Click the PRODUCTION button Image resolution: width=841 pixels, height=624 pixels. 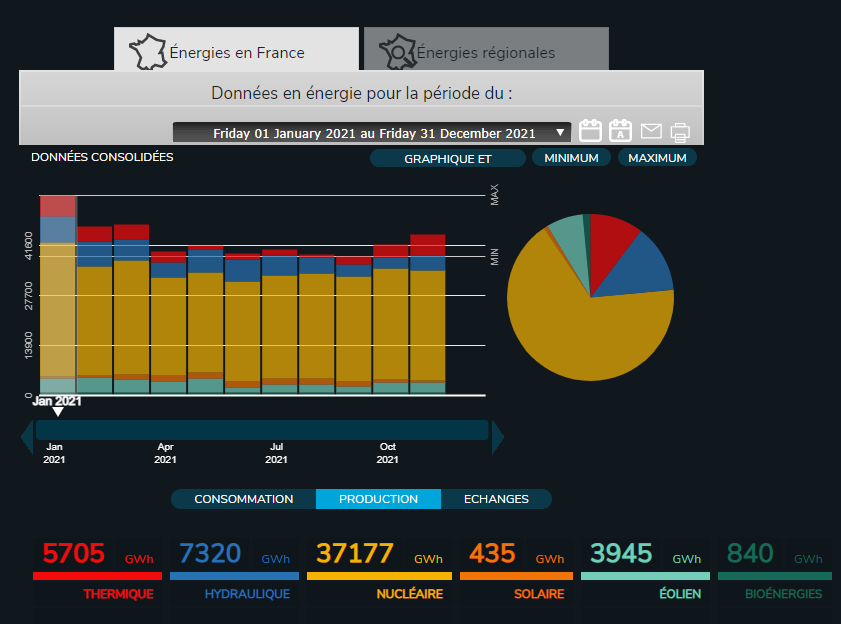pyautogui.click(x=378, y=499)
